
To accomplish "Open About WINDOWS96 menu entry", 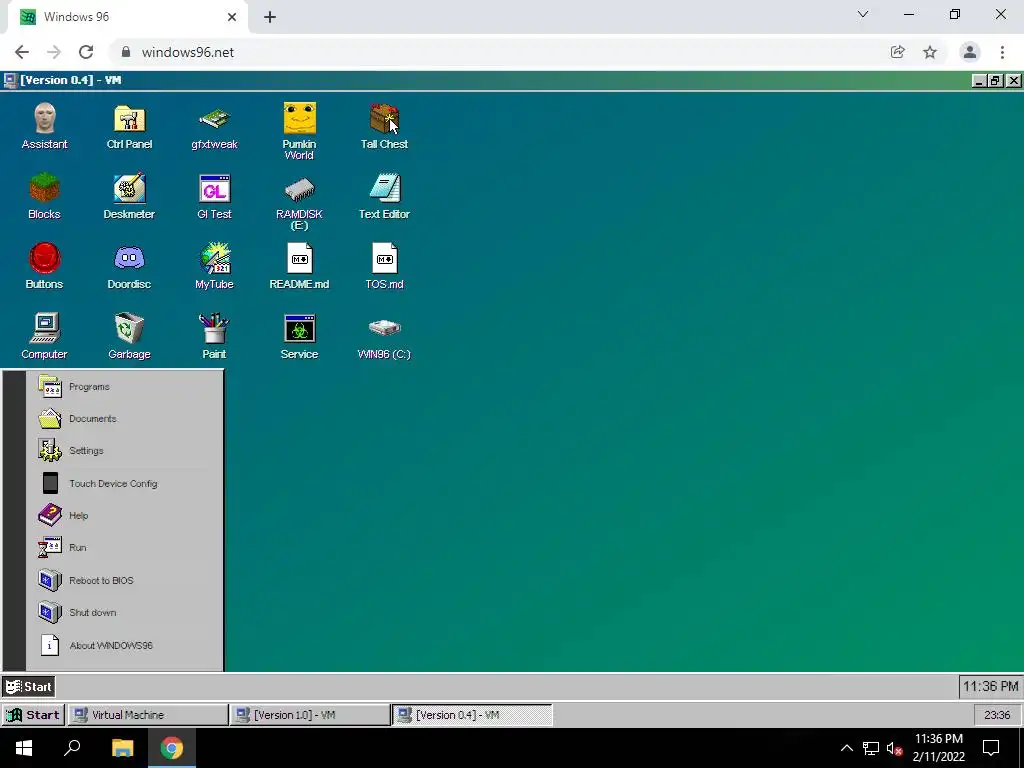I will pyautogui.click(x=125, y=645).
